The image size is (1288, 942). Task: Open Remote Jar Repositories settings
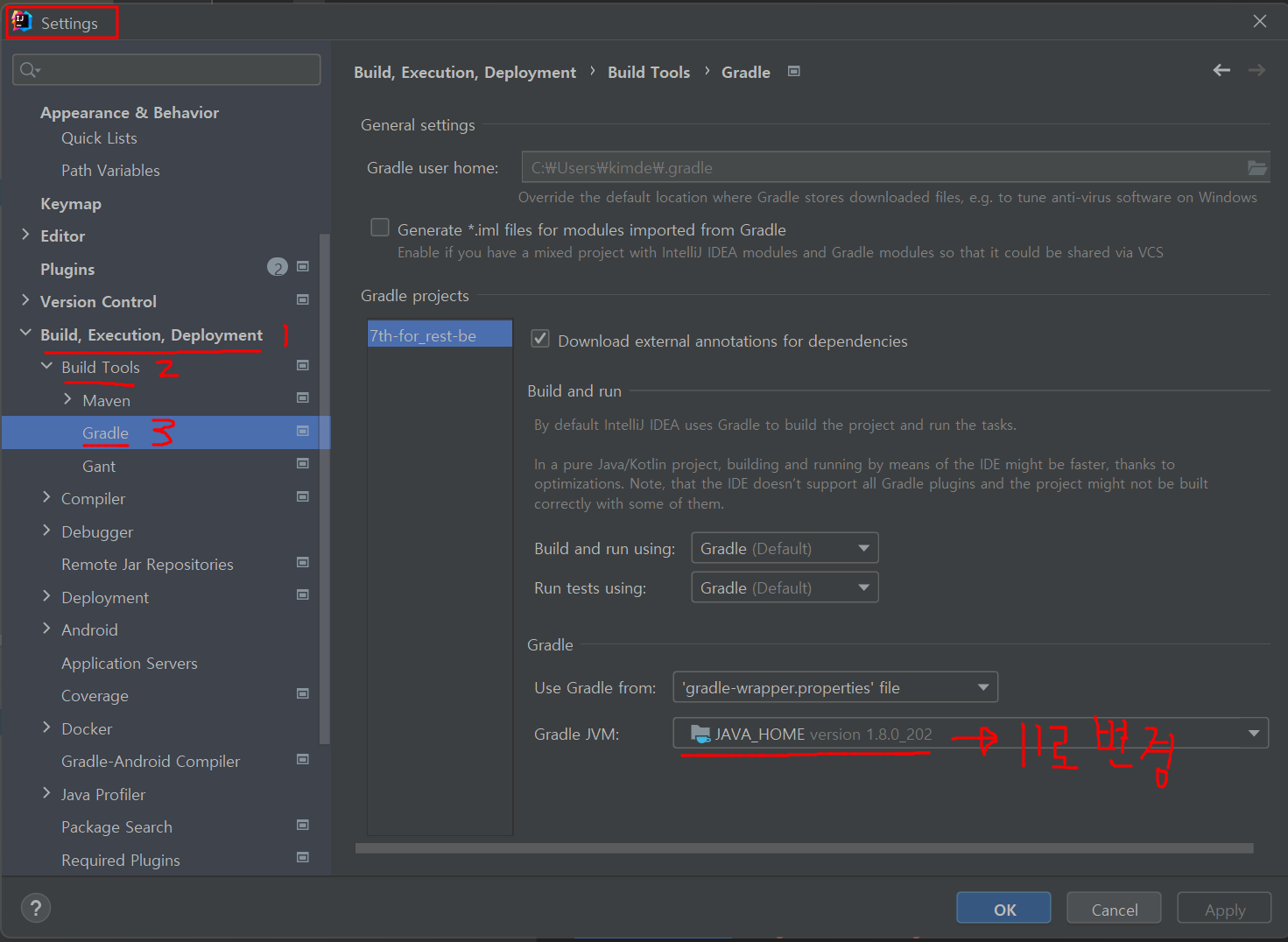[147, 565]
